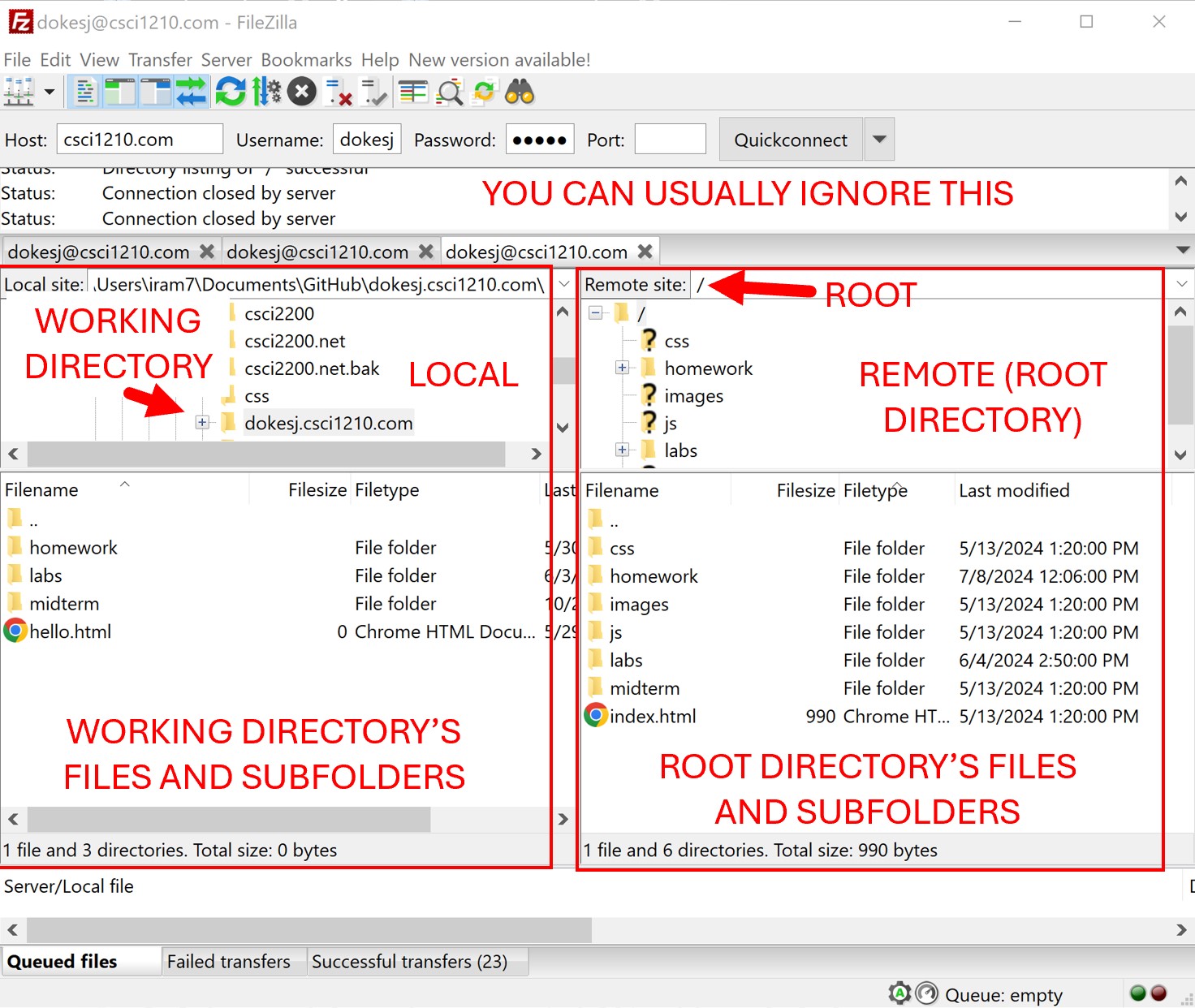Image resolution: width=1195 pixels, height=1008 pixels.
Task: Cancel the current operation
Action: pos(302,93)
